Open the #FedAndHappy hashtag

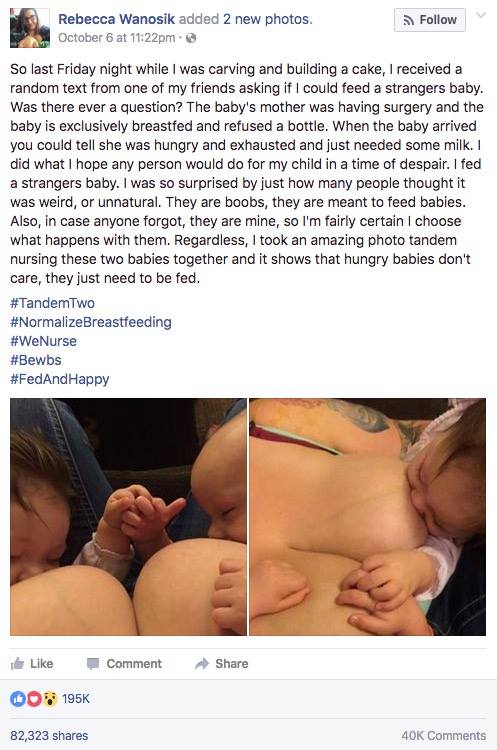(60, 379)
